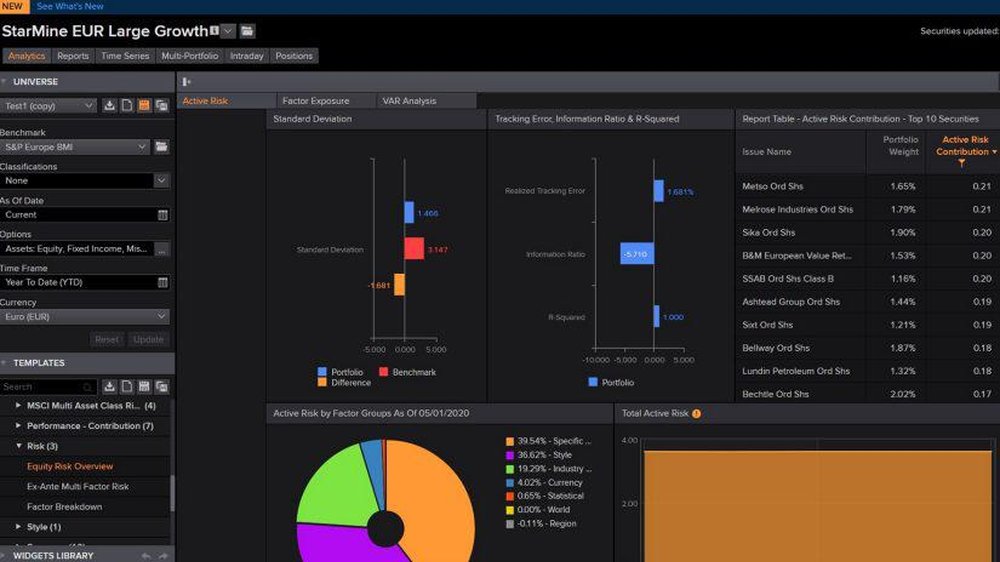Click the Options ellipsis button
Image resolution: width=1000 pixels, height=562 pixels.
coord(162,249)
